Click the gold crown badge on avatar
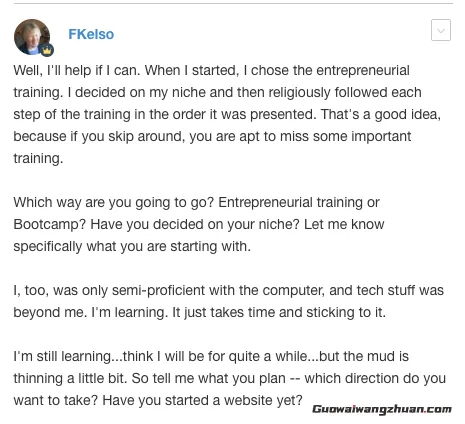 tap(48, 50)
